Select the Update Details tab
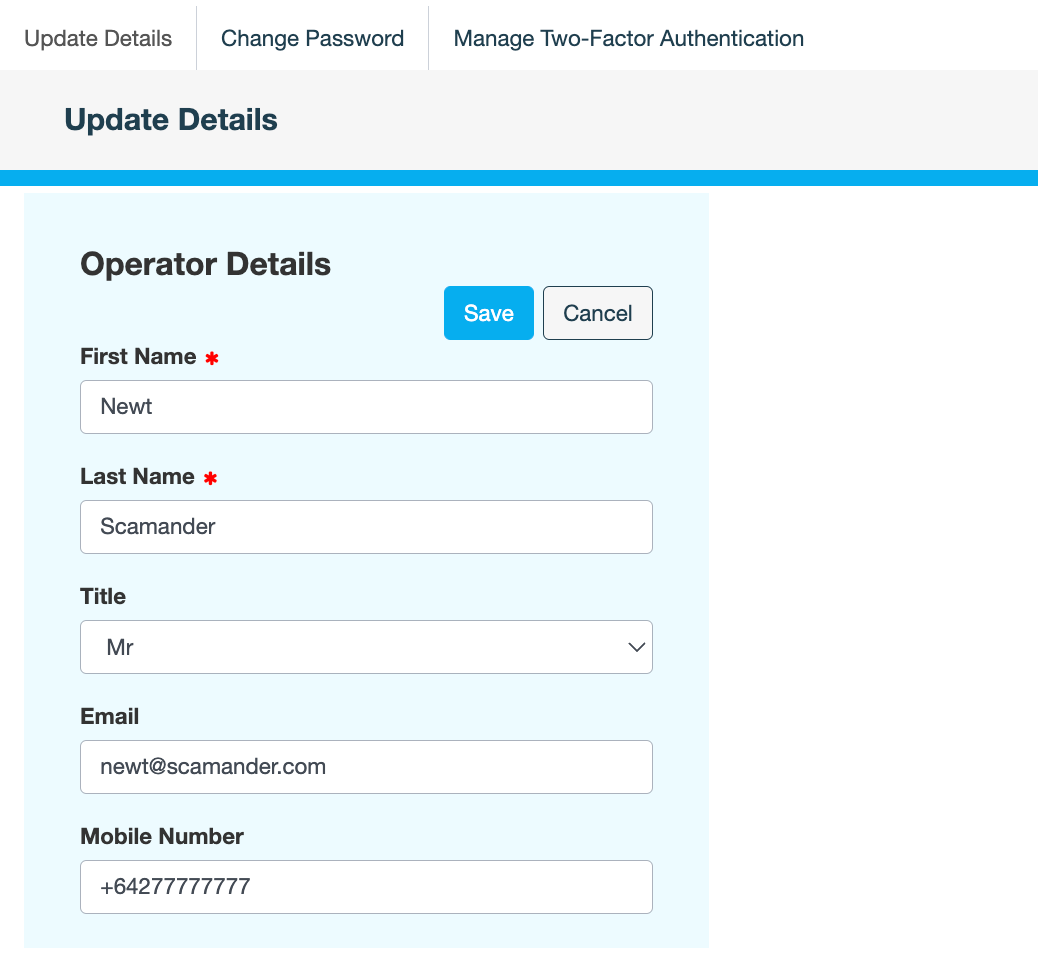Screen dimensions: 1038x980 [98, 39]
